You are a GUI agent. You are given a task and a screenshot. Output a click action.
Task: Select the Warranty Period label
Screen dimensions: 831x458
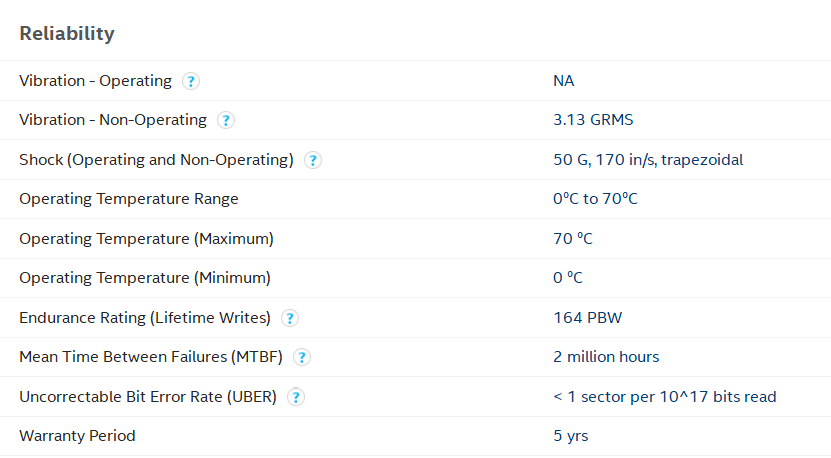coord(77,436)
